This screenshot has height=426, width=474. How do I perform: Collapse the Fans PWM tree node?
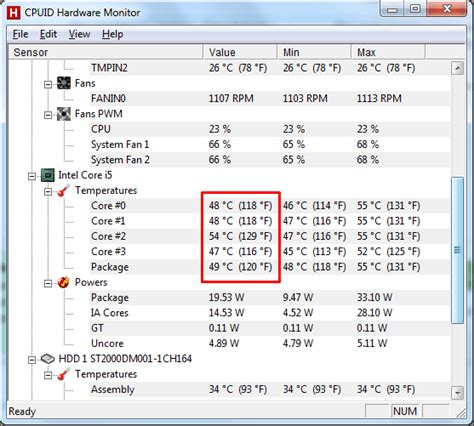(48, 115)
